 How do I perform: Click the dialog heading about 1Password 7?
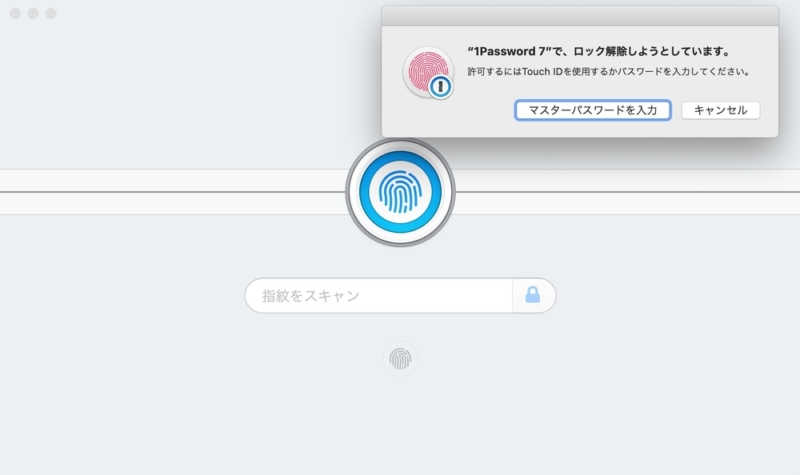click(599, 51)
